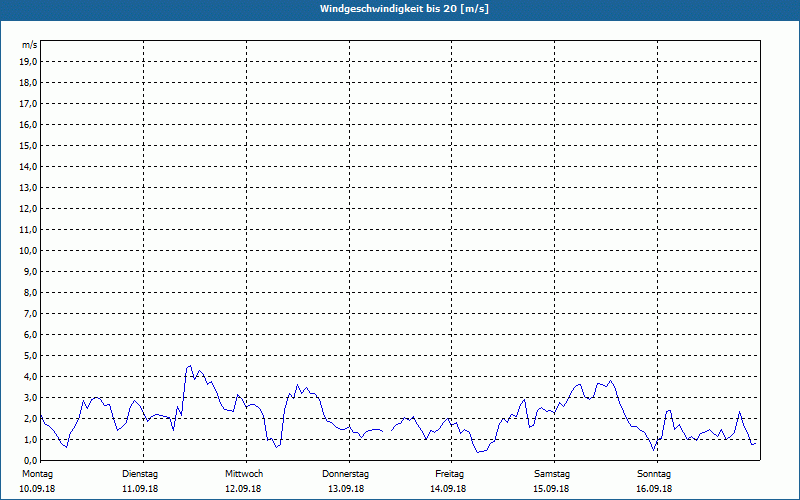
Task: Click the date label '10.09.18'
Action: click(38, 489)
